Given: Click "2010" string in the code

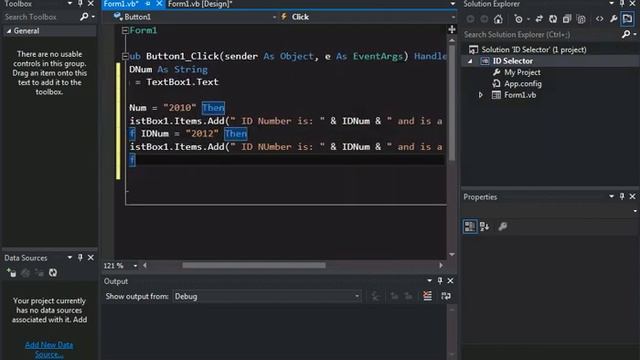Looking at the screenshot, I should coord(180,108).
